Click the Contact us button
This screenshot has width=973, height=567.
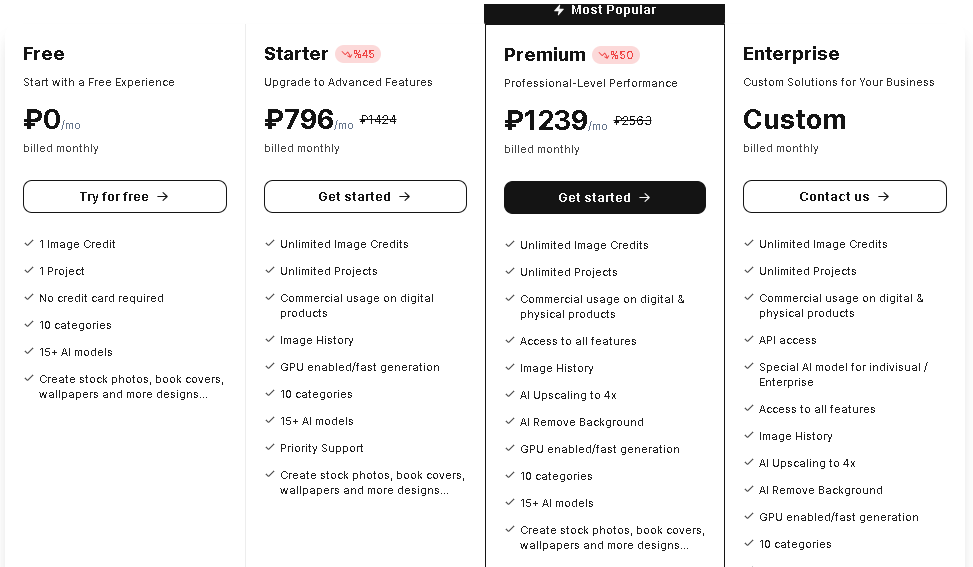(x=845, y=197)
